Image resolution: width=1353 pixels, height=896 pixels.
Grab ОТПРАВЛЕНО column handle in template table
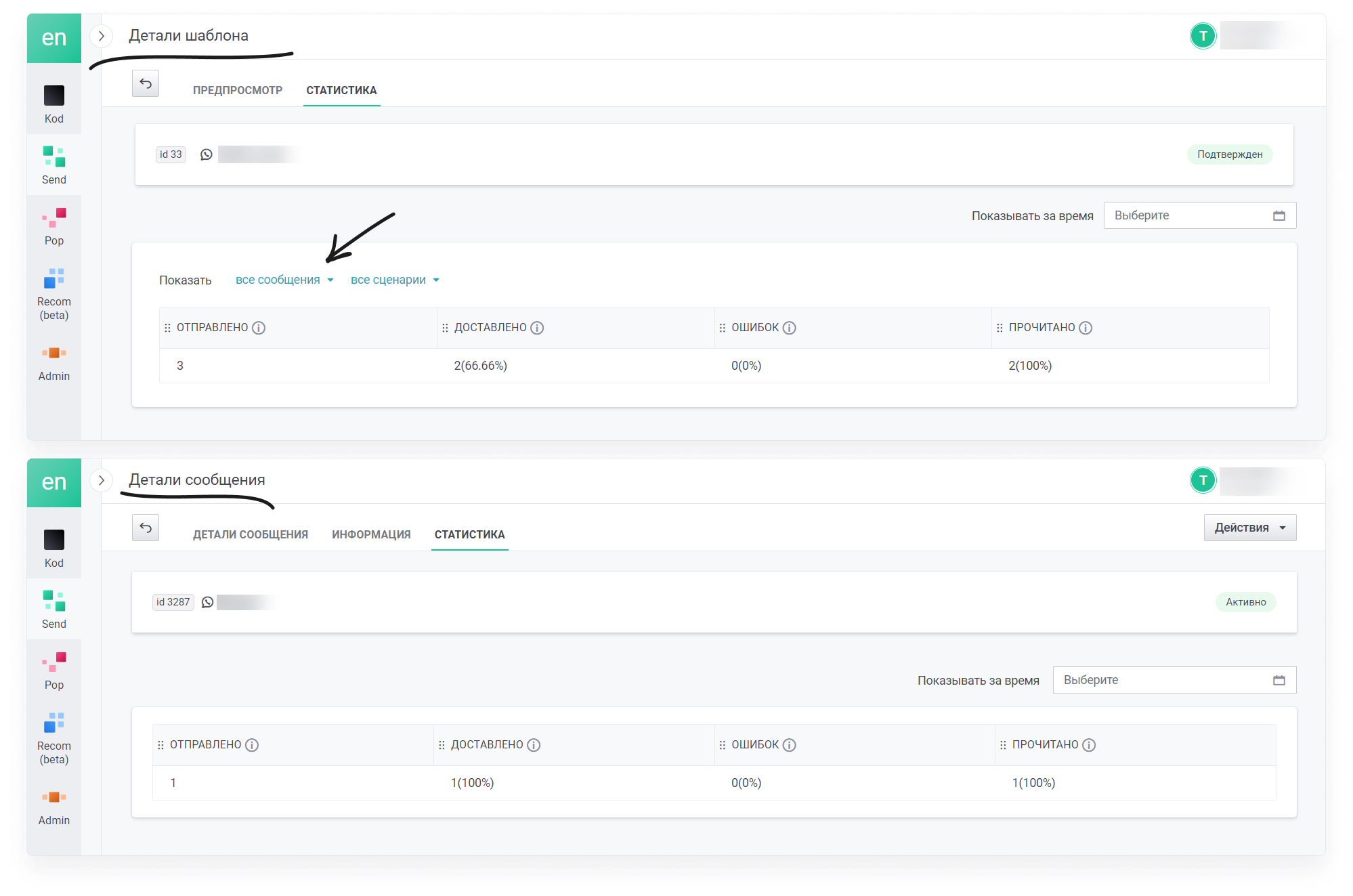[167, 328]
